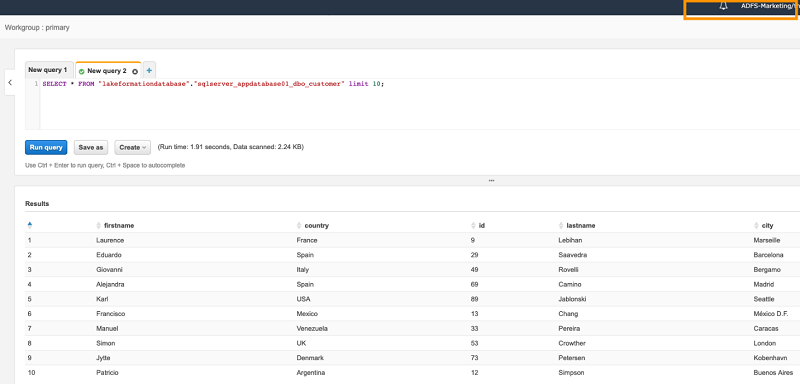Screen dimensions: 800x384
Task: Click the Save as button
Action: [91, 147]
